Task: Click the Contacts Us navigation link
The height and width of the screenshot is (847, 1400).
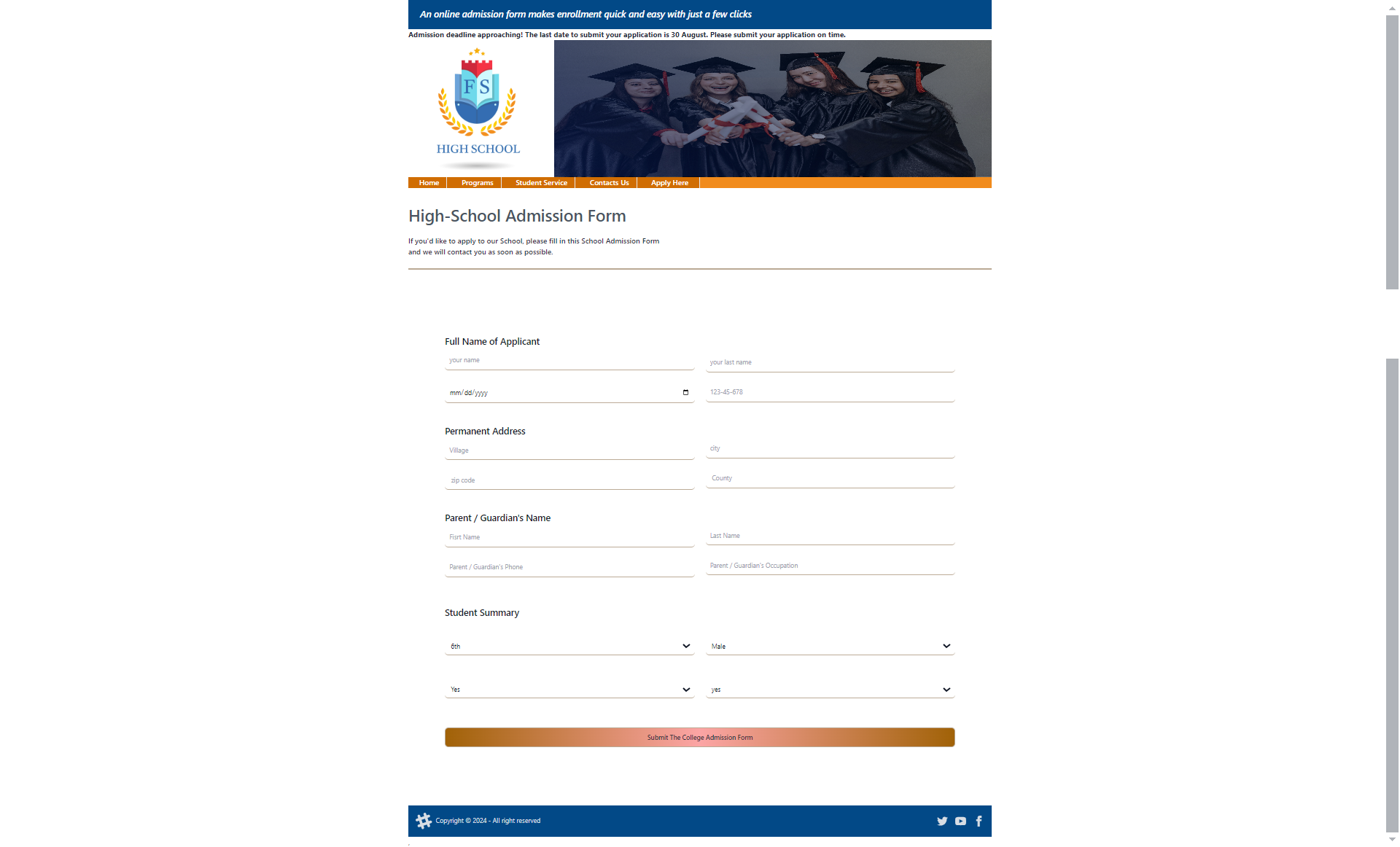Action: point(608,182)
